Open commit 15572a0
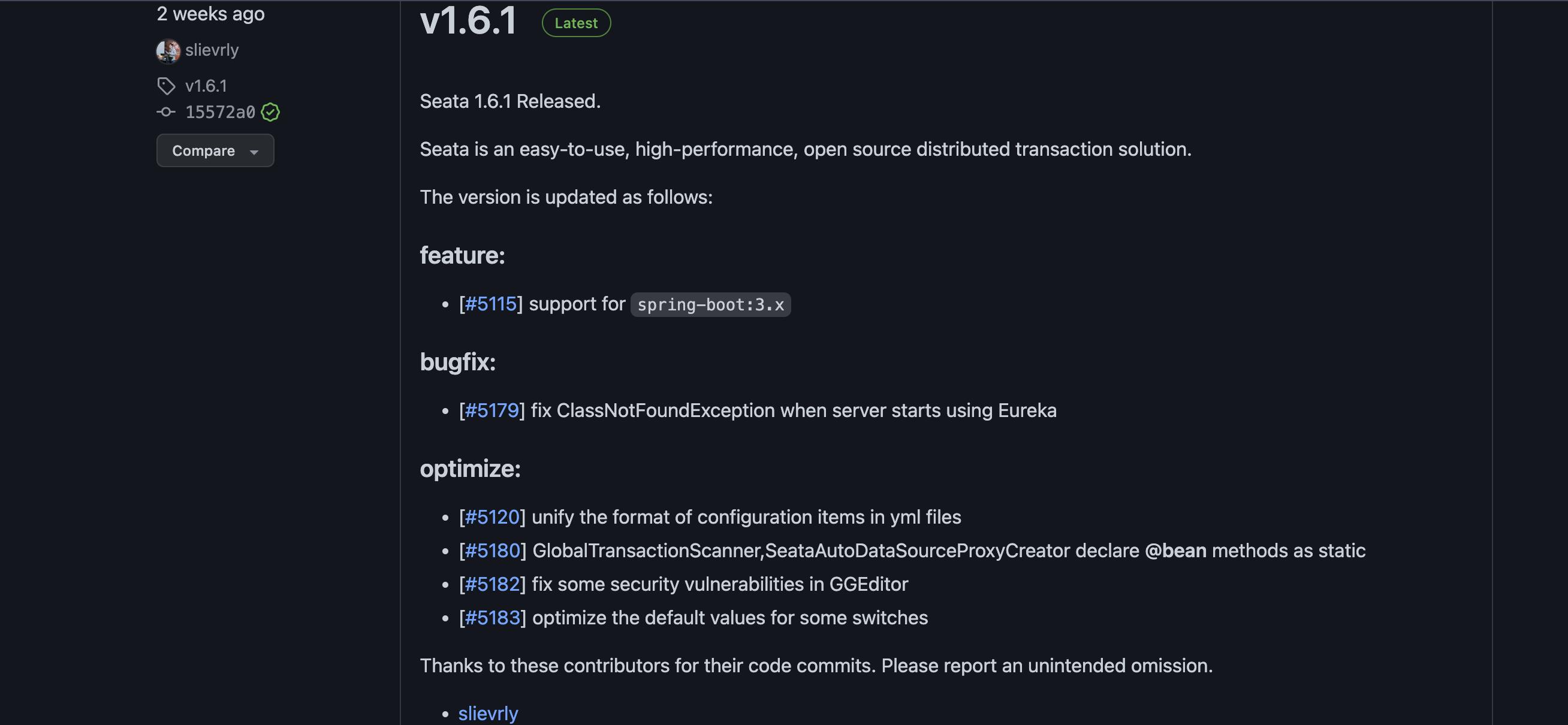Screen dimensions: 1568x725 coord(221,112)
